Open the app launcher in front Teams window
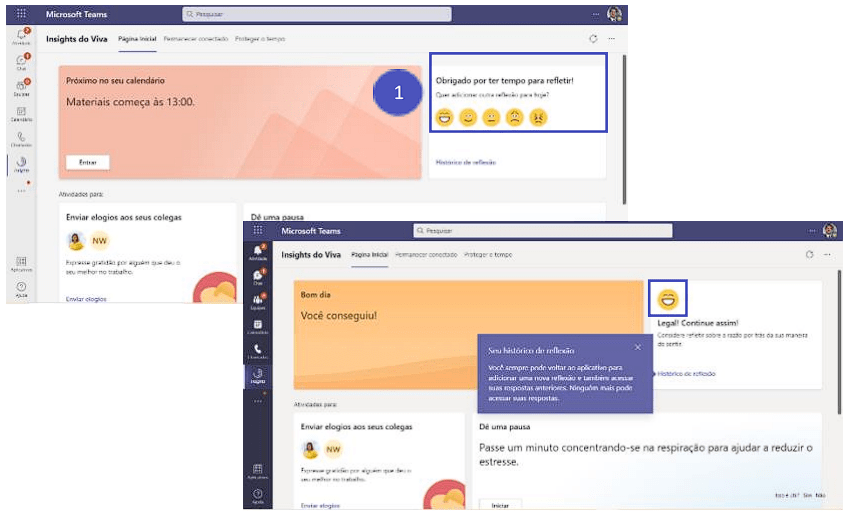The image size is (849, 517). [258, 230]
